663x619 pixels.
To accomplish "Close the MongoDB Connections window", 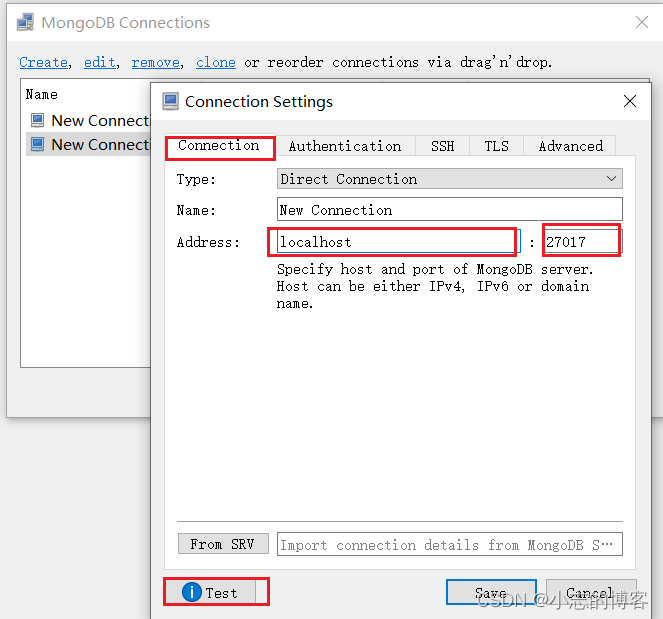I will tap(641, 22).
